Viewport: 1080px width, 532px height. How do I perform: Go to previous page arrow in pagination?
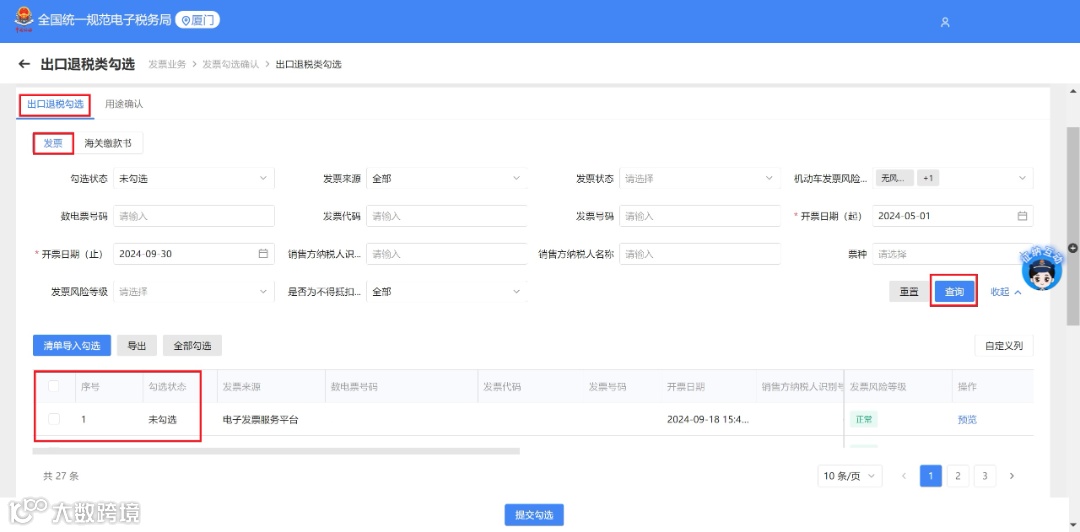904,476
